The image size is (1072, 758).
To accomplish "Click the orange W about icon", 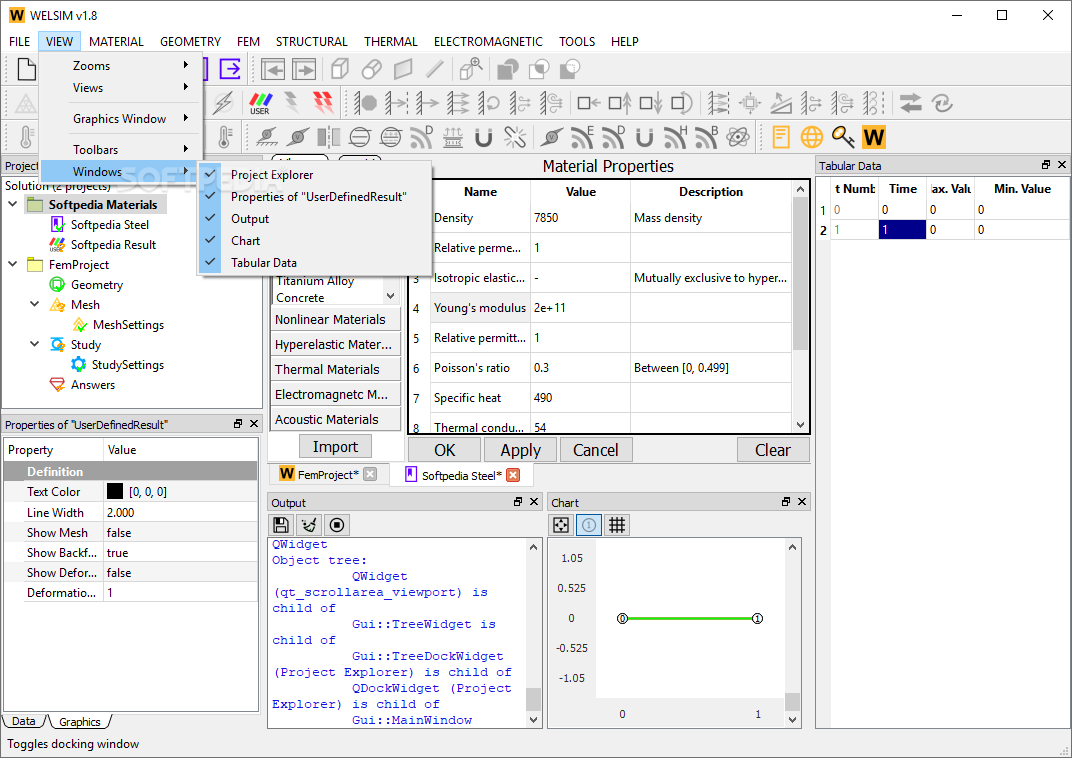I will 874,137.
